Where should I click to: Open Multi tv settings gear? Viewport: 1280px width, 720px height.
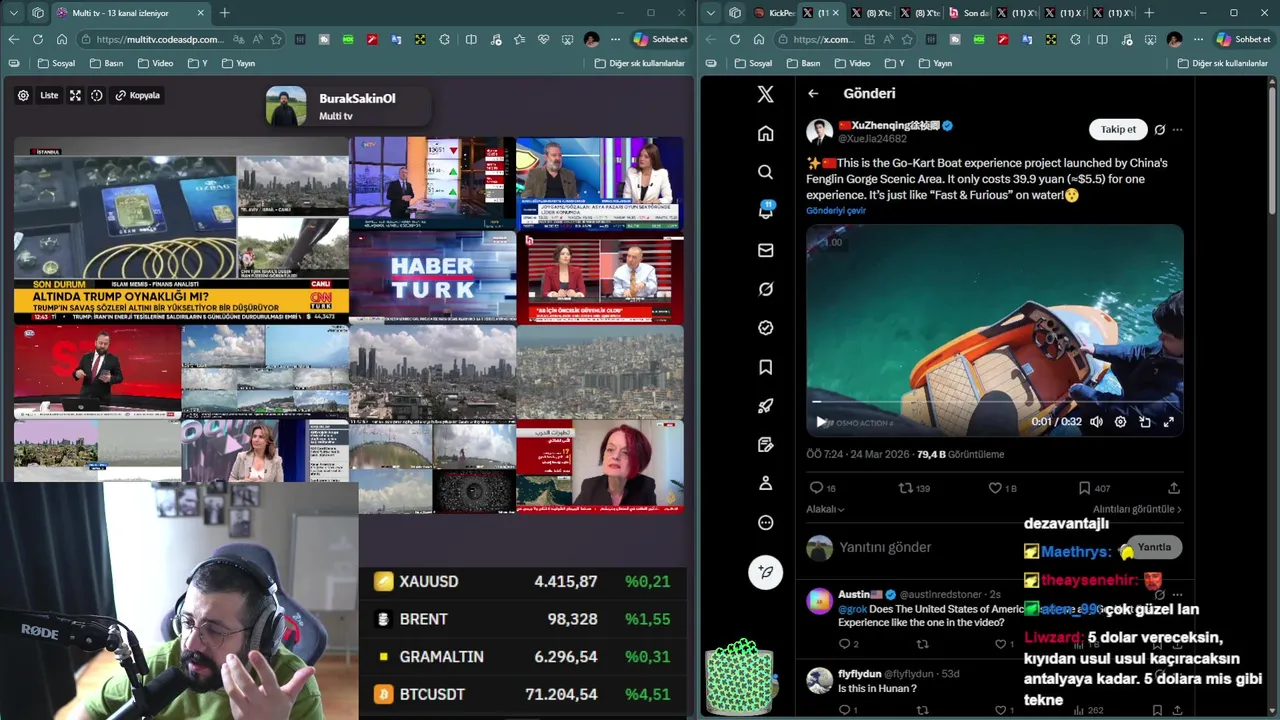[x=23, y=96]
